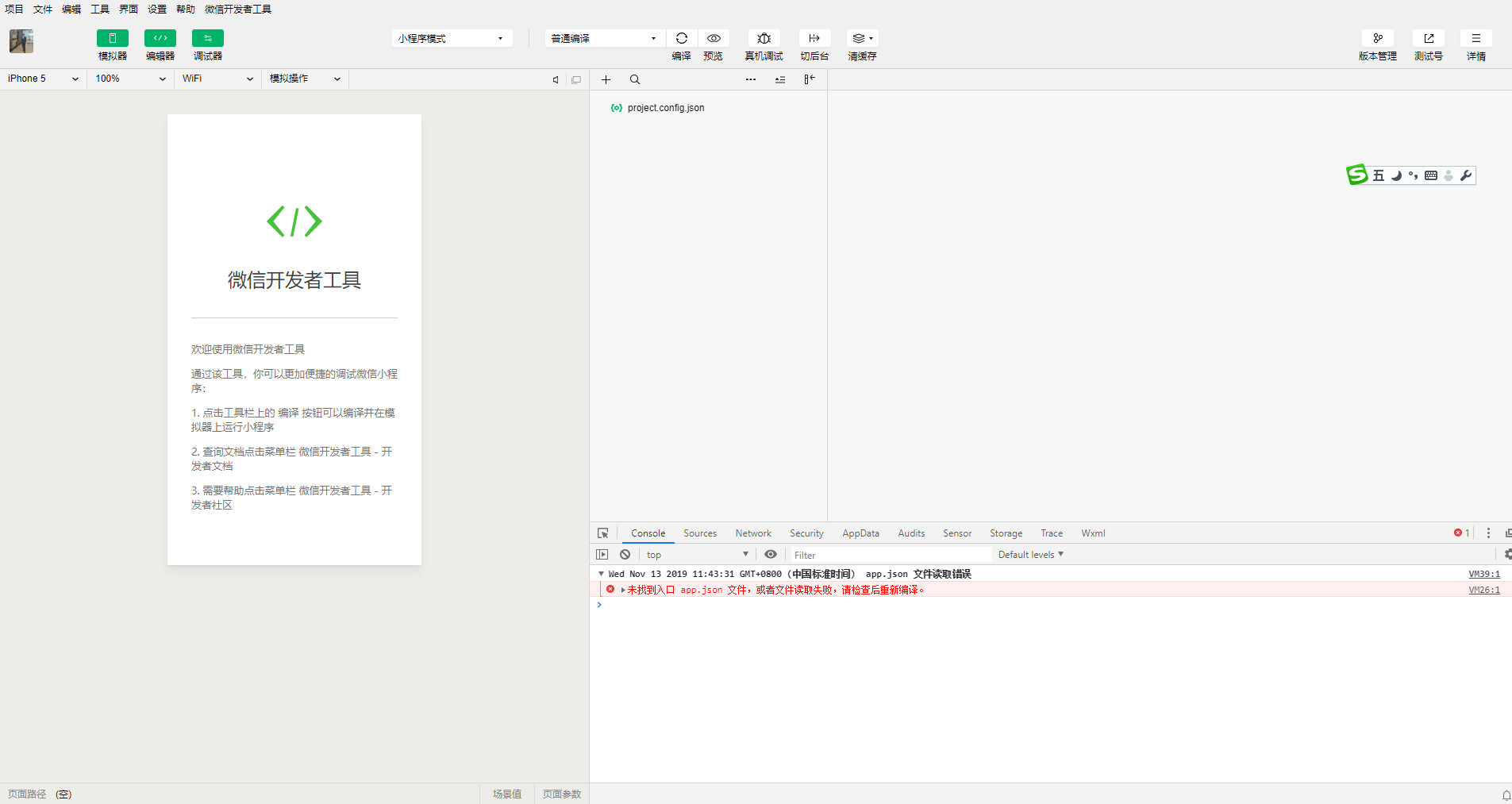Open the VM26:1 source link
The width and height of the screenshot is (1512, 804).
pos(1484,590)
